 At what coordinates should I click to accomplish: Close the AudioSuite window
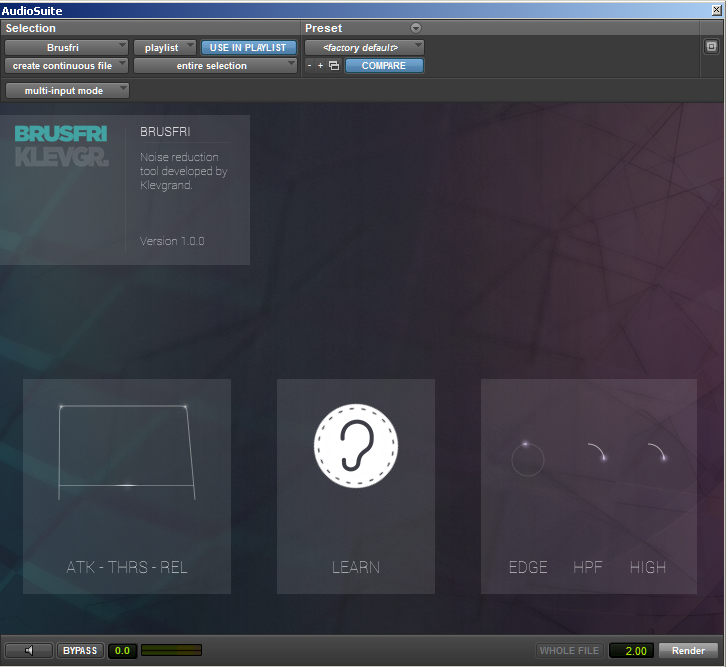pyautogui.click(x=716, y=10)
